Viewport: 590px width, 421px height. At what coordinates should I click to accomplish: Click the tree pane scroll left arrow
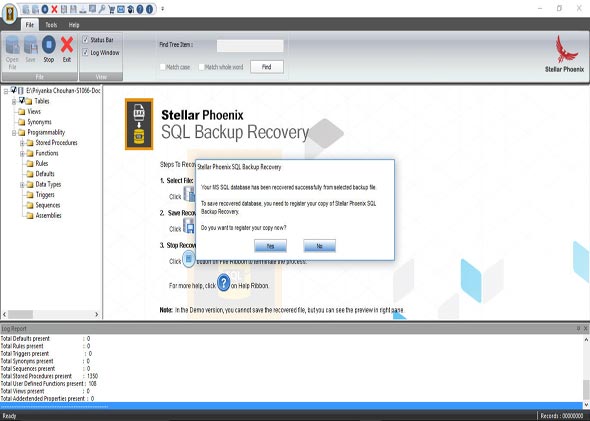click(x=5, y=314)
